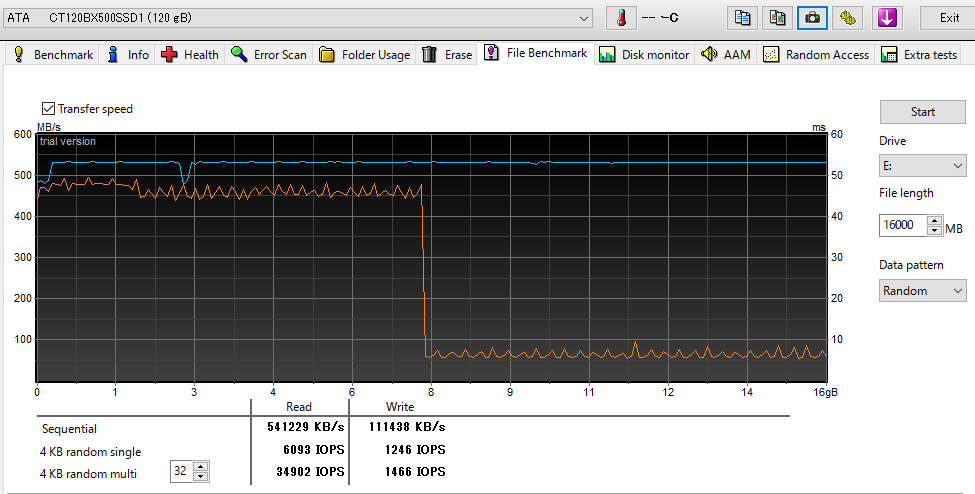Viewport: 975px width, 494px height.
Task: Click the Erase trash can icon
Action: 429,54
